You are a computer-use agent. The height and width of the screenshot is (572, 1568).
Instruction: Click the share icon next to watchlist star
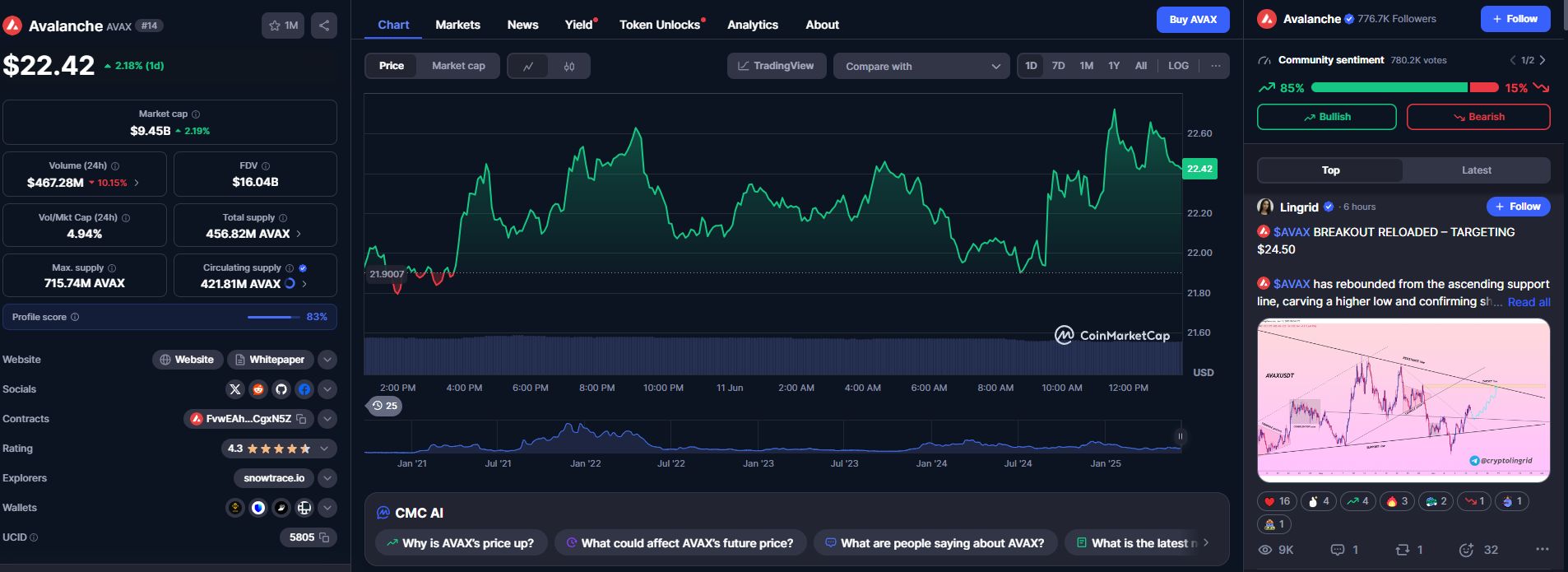[x=324, y=26]
